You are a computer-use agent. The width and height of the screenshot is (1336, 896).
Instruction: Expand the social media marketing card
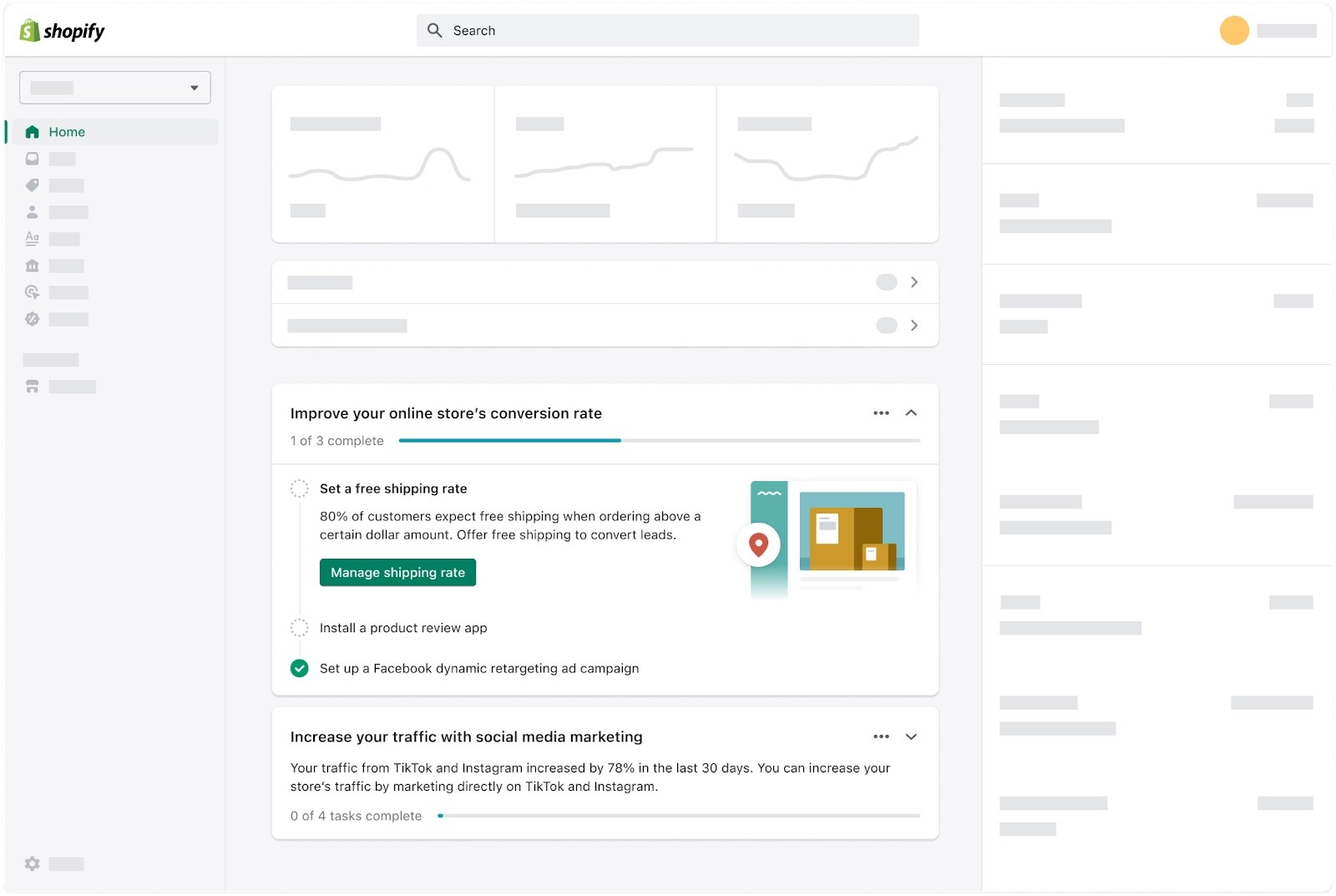tap(911, 737)
